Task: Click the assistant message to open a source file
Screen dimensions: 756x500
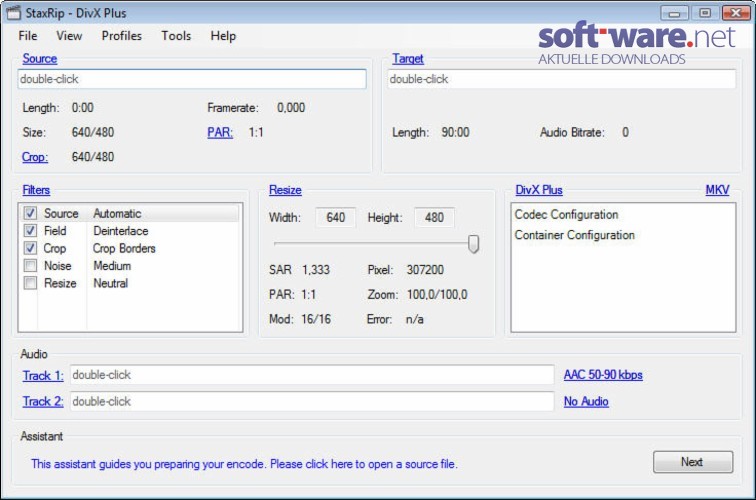Action: [x=244, y=464]
